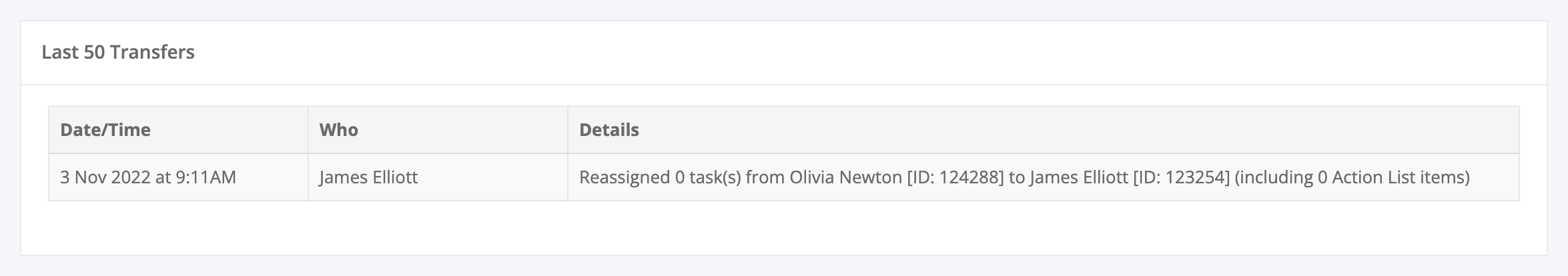
Task: Click the ID 123254 text
Action: point(1181,177)
